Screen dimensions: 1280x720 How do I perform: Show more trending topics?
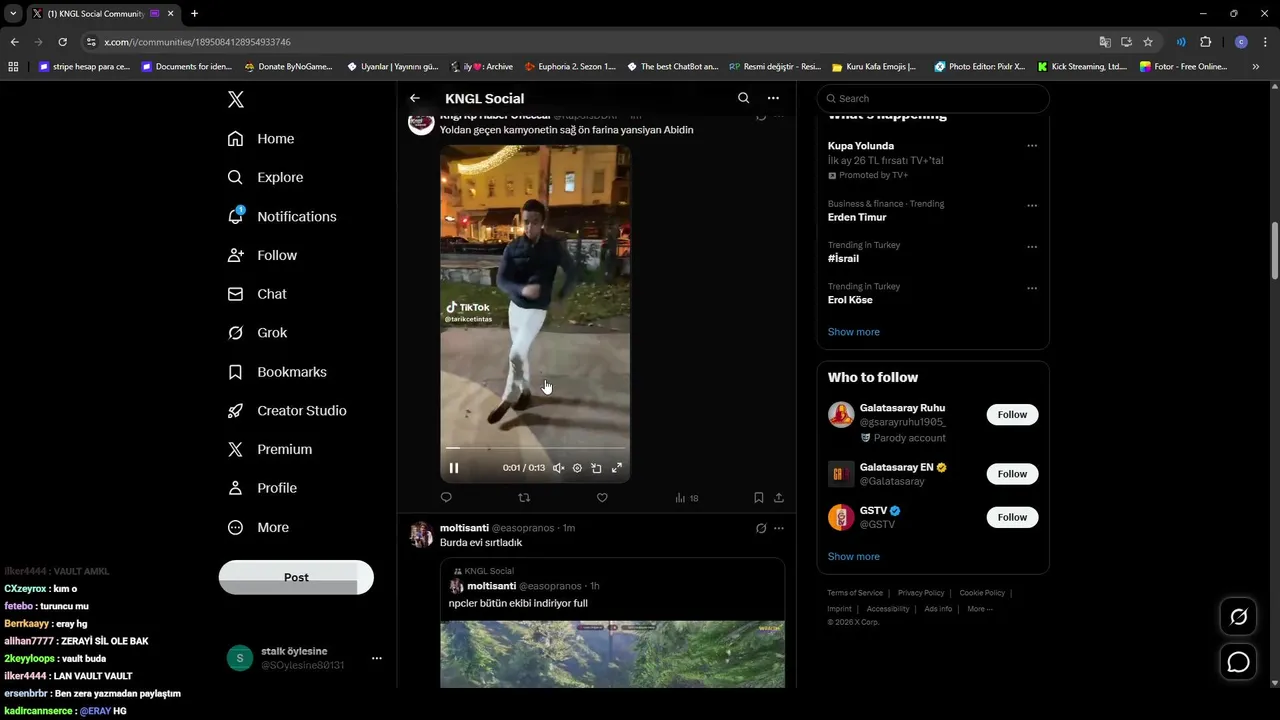click(854, 332)
